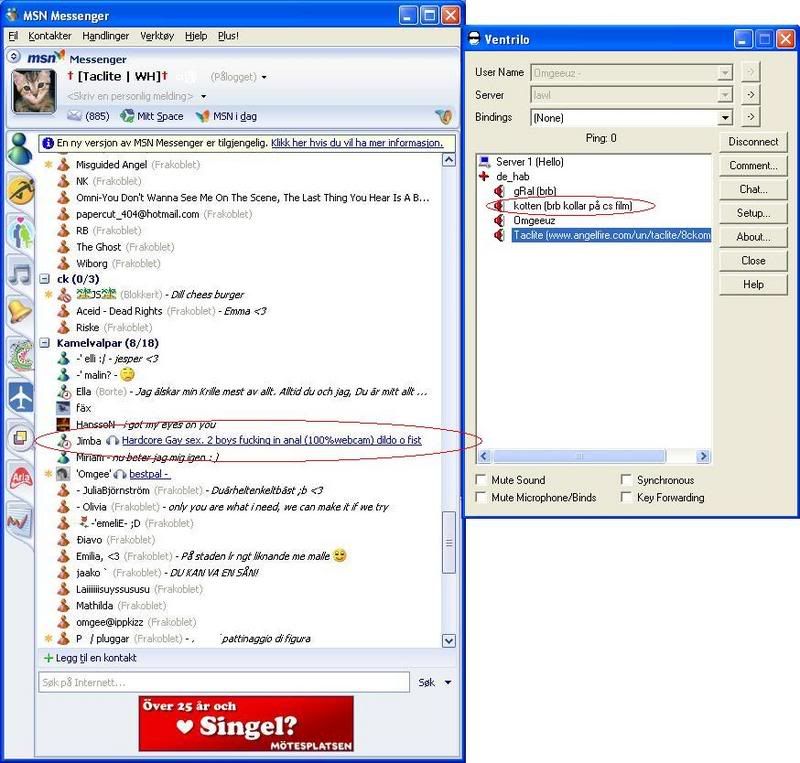Open the Verktøy menu

coord(157,36)
